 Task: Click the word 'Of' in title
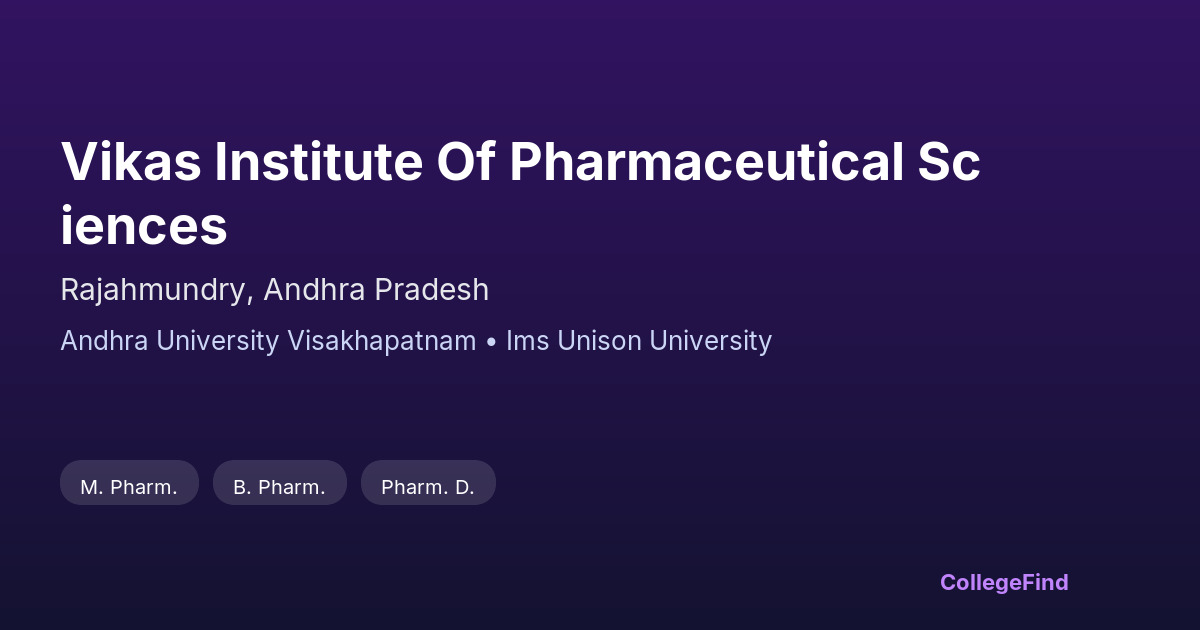[x=465, y=161]
